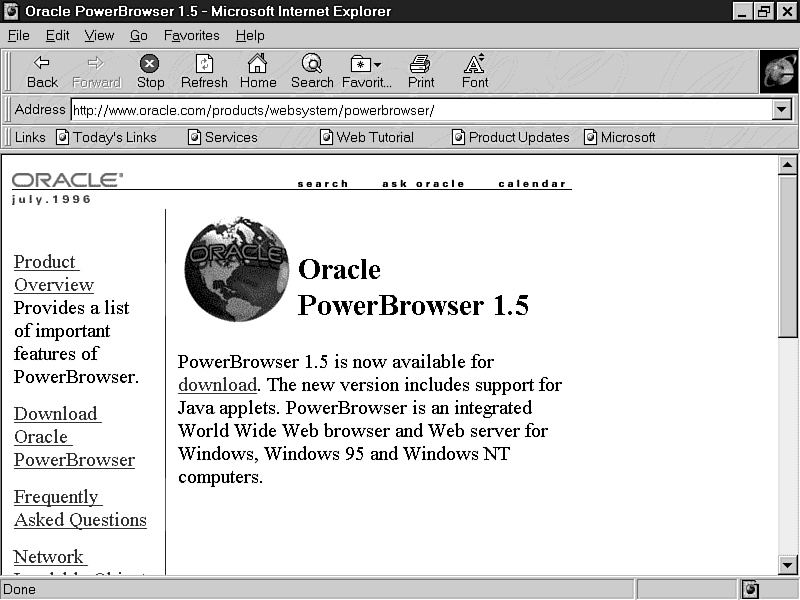This screenshot has height=600, width=800.
Task: Click the title bar system menu icon
Action: (x=11, y=11)
